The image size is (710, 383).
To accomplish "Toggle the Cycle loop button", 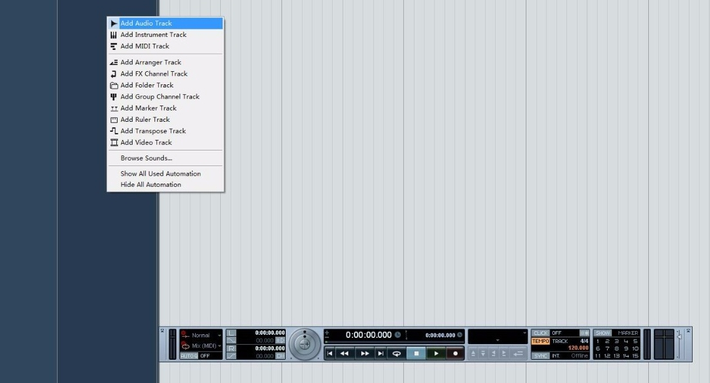I will (397, 353).
